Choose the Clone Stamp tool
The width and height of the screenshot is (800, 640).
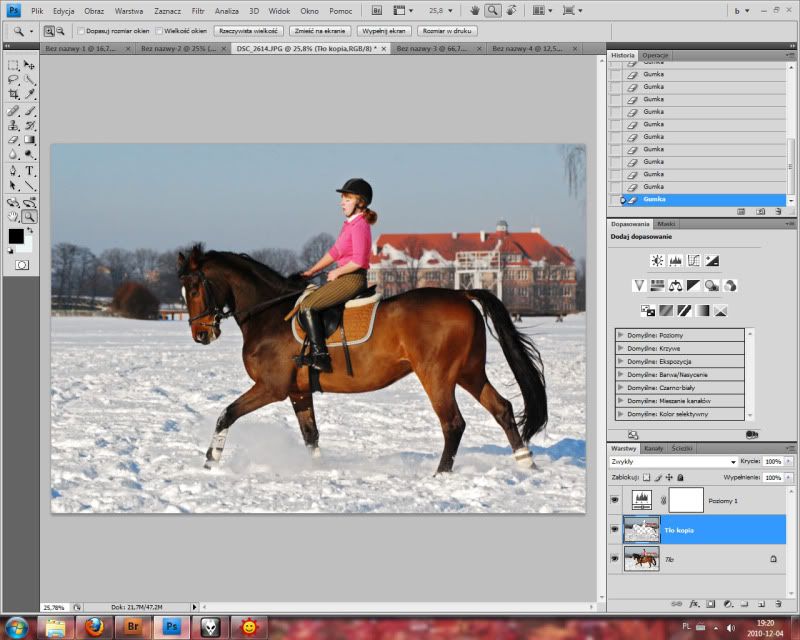click(x=13, y=125)
